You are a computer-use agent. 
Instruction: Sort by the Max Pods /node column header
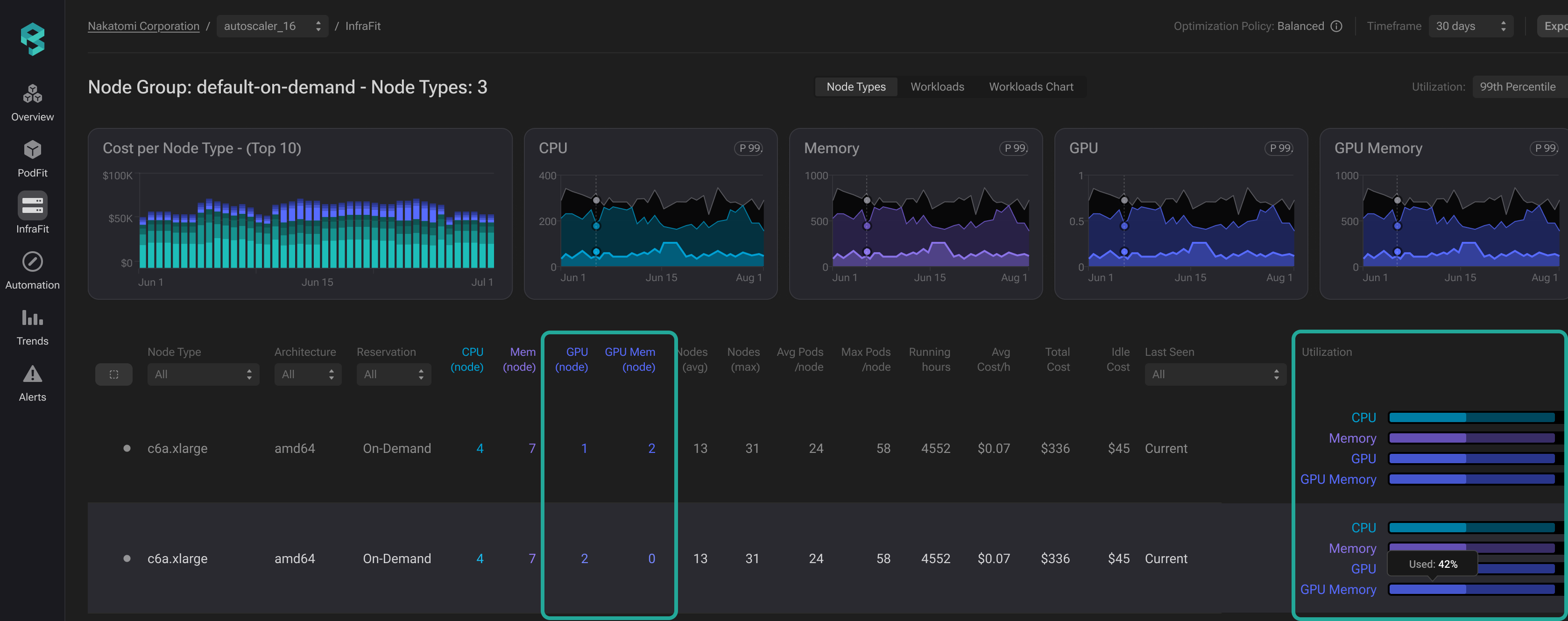[866, 359]
